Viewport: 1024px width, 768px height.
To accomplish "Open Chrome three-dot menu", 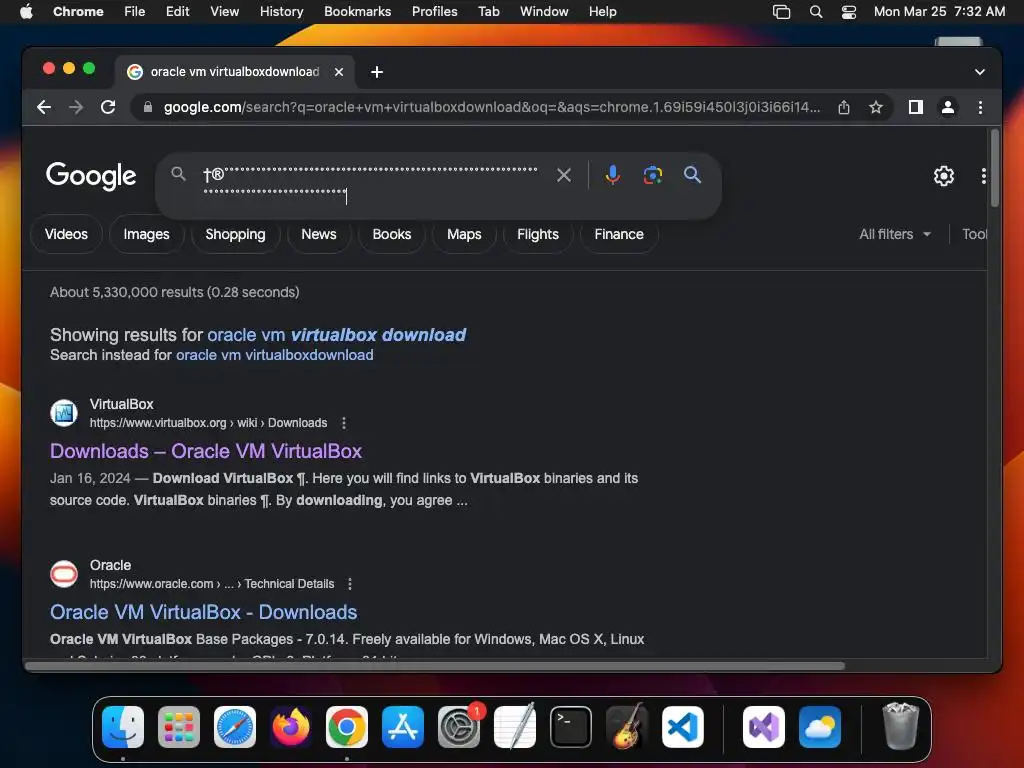I will click(x=980, y=107).
